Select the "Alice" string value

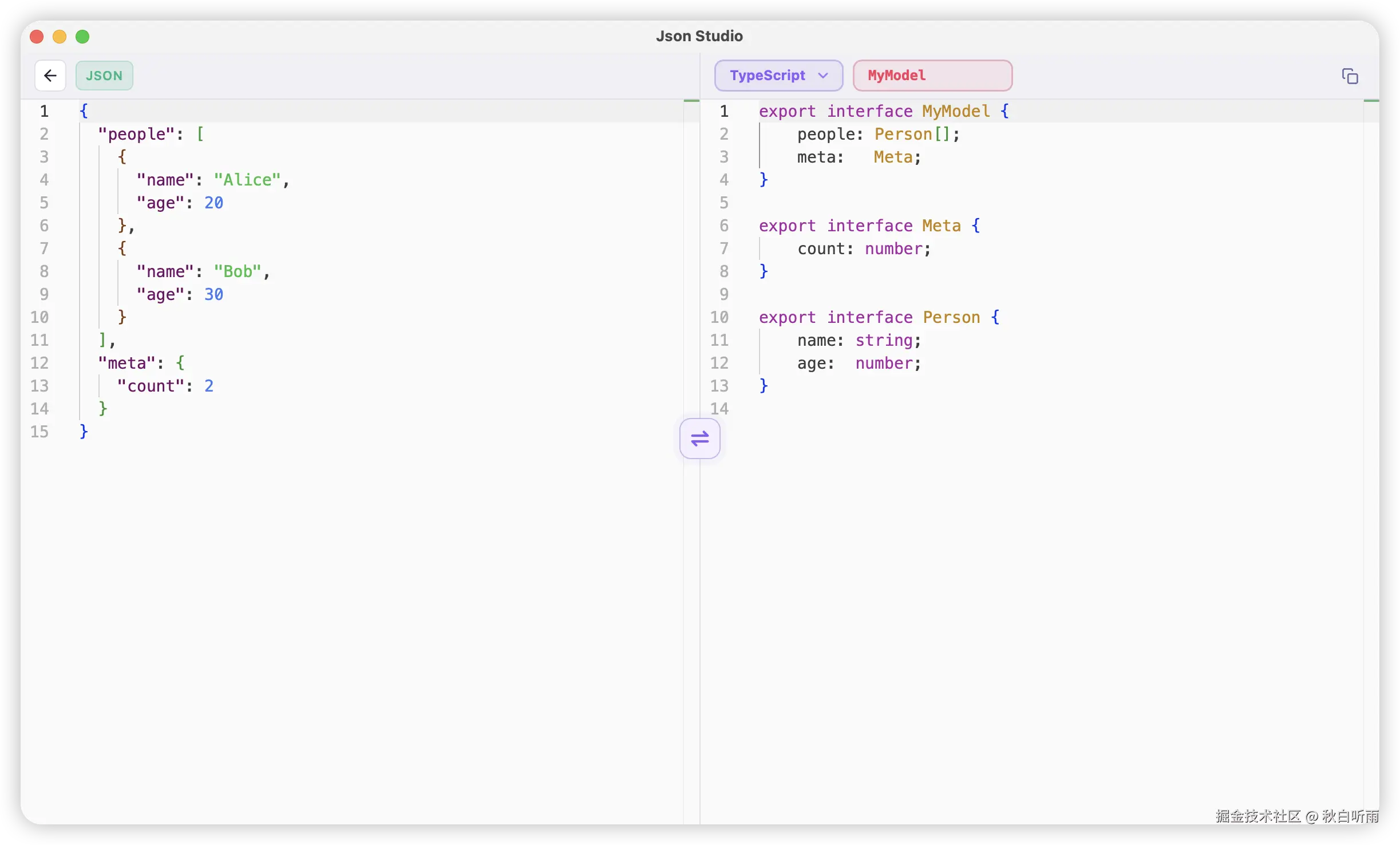[247, 179]
